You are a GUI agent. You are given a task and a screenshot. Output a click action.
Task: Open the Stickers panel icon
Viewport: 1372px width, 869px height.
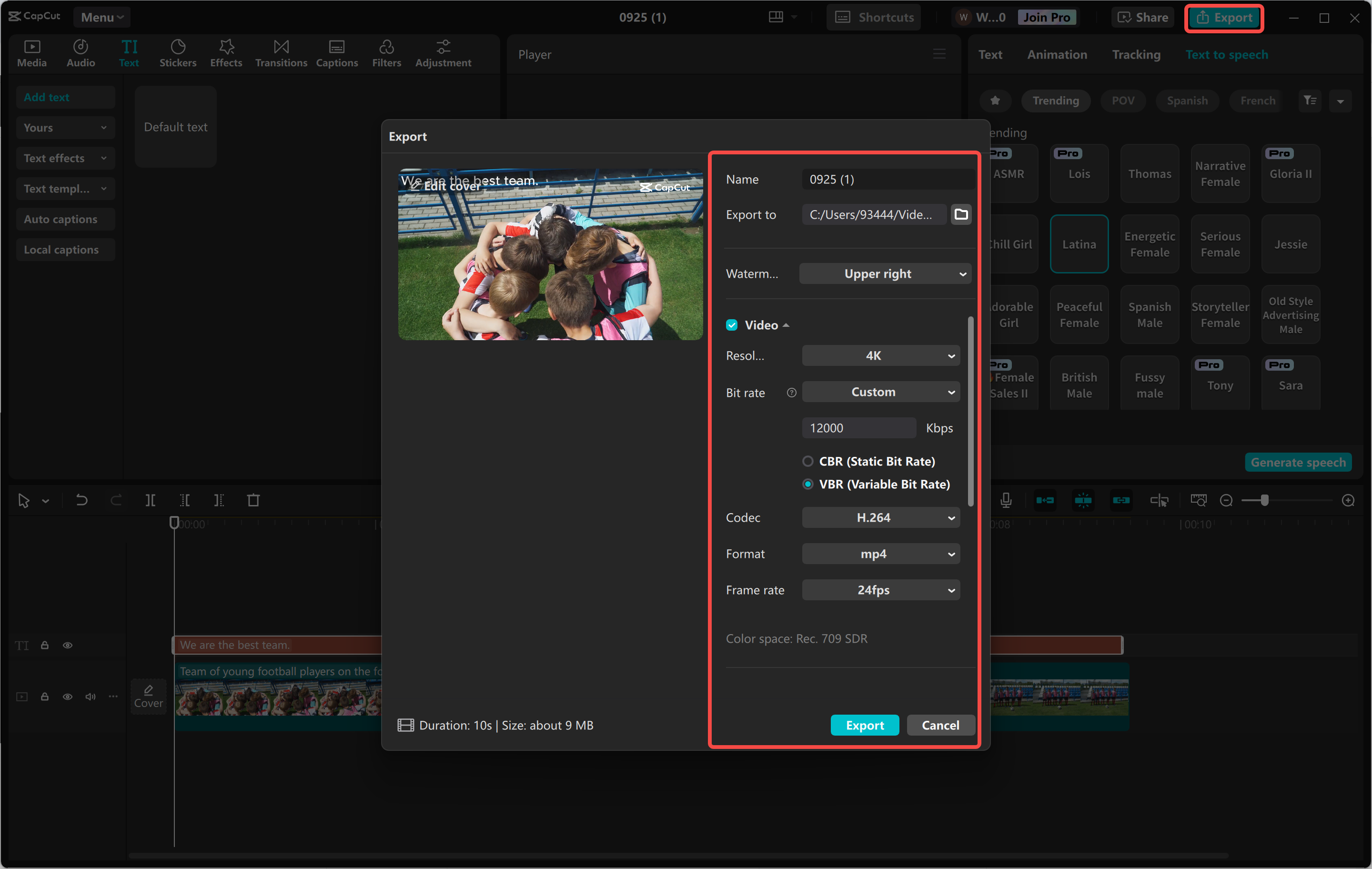pyautogui.click(x=178, y=53)
